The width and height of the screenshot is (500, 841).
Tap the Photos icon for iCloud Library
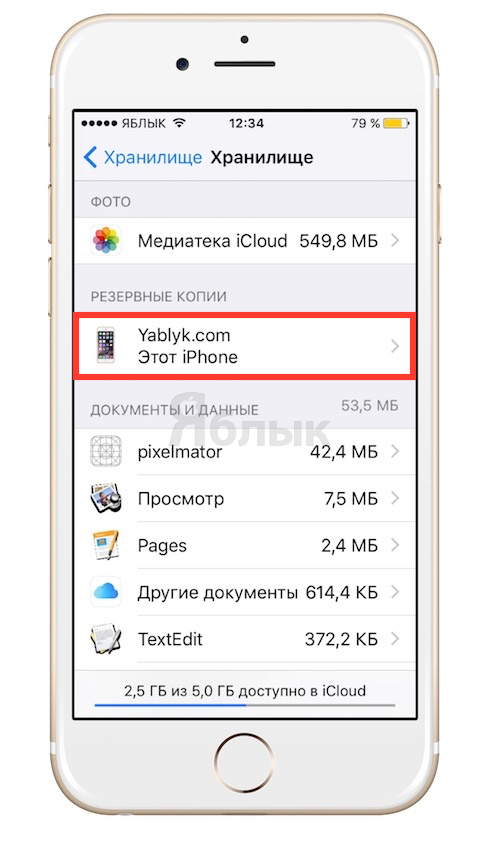106,240
